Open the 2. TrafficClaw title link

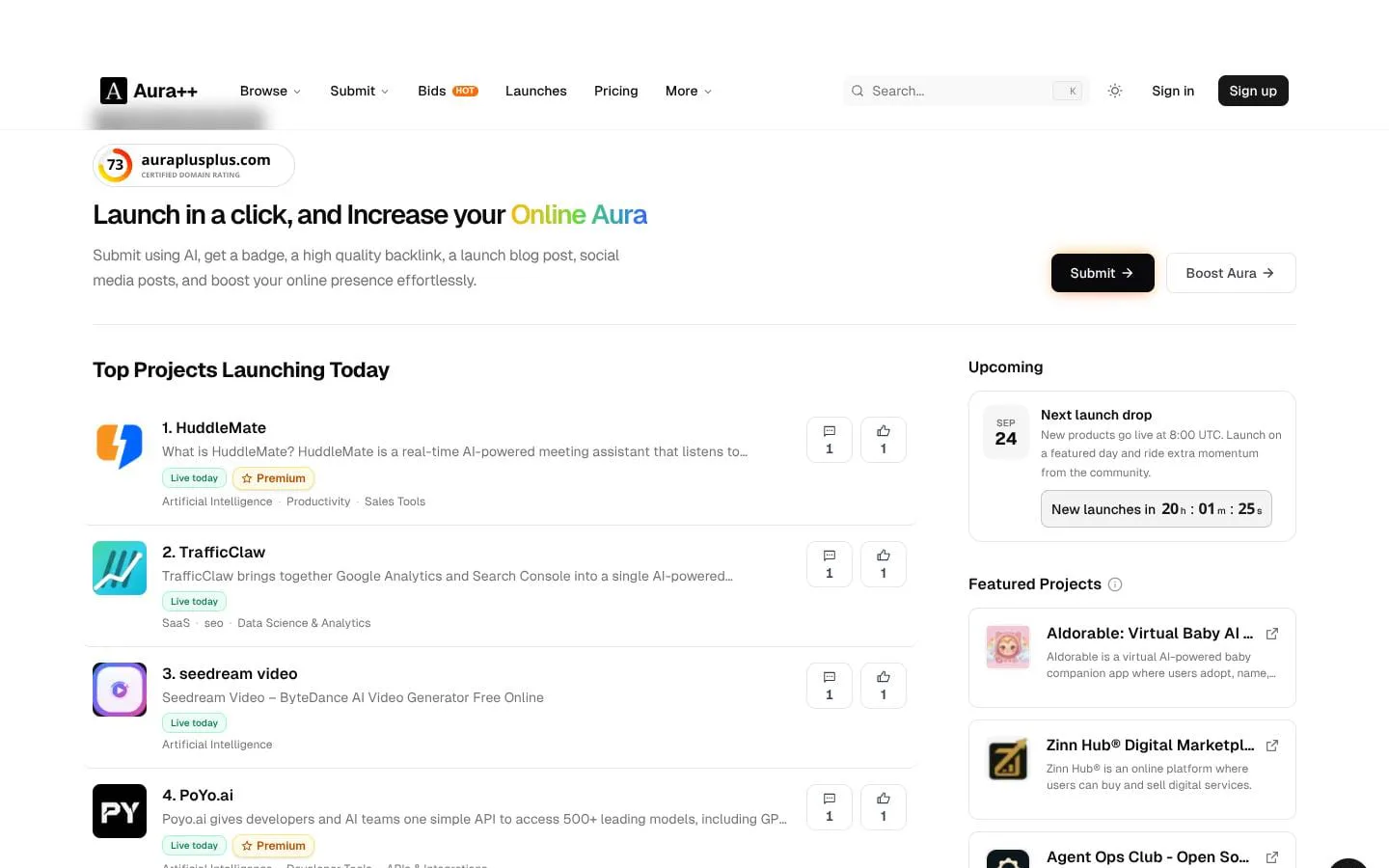[213, 552]
